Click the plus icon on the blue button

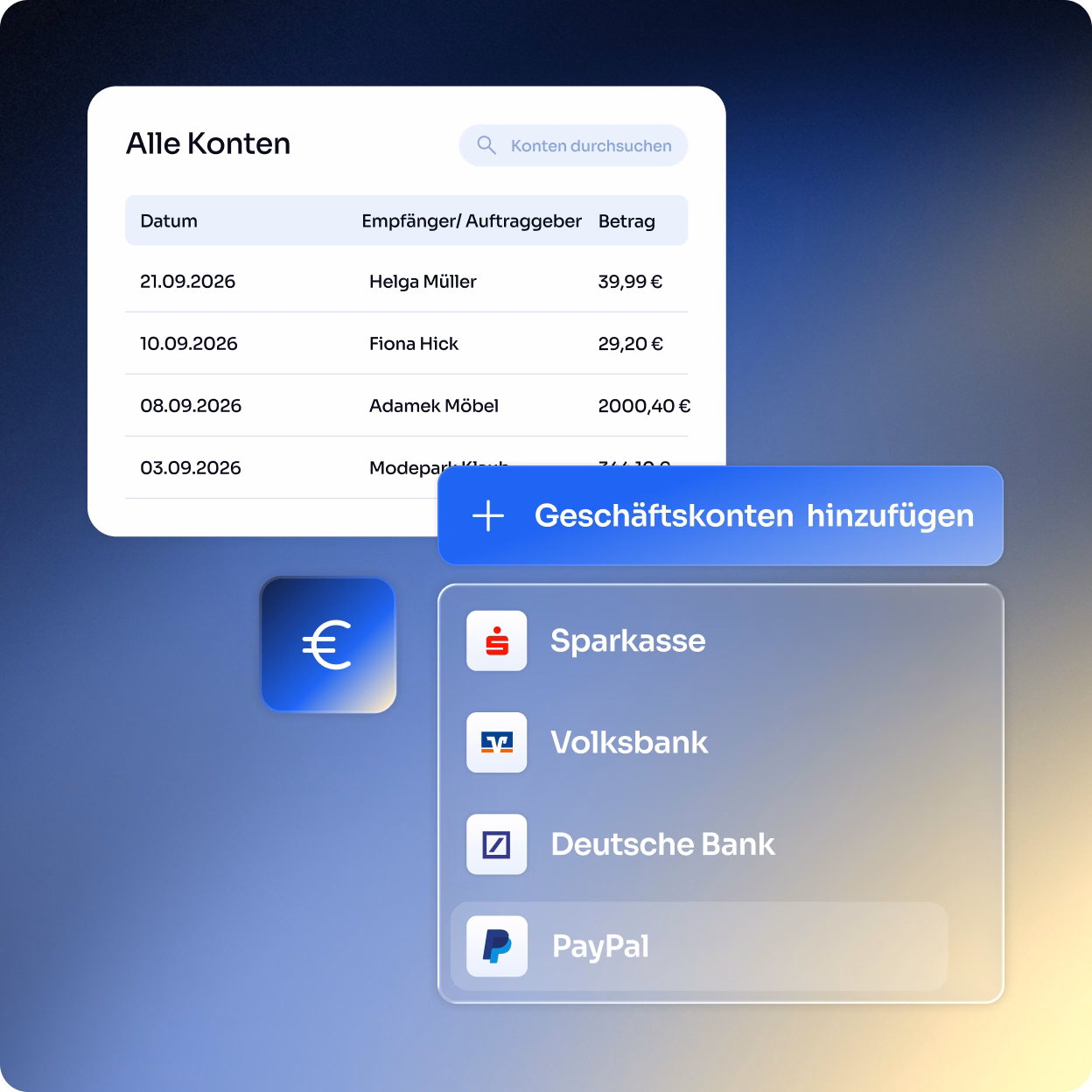coord(488,516)
